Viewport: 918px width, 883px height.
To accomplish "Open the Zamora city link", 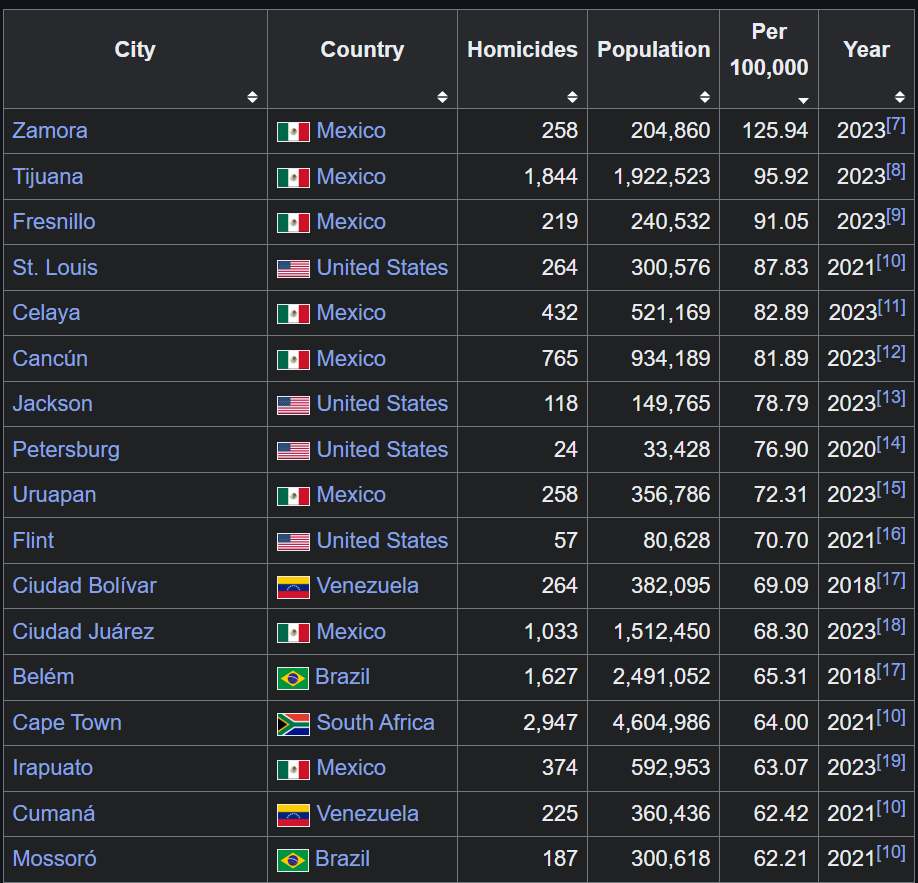I will [50, 131].
